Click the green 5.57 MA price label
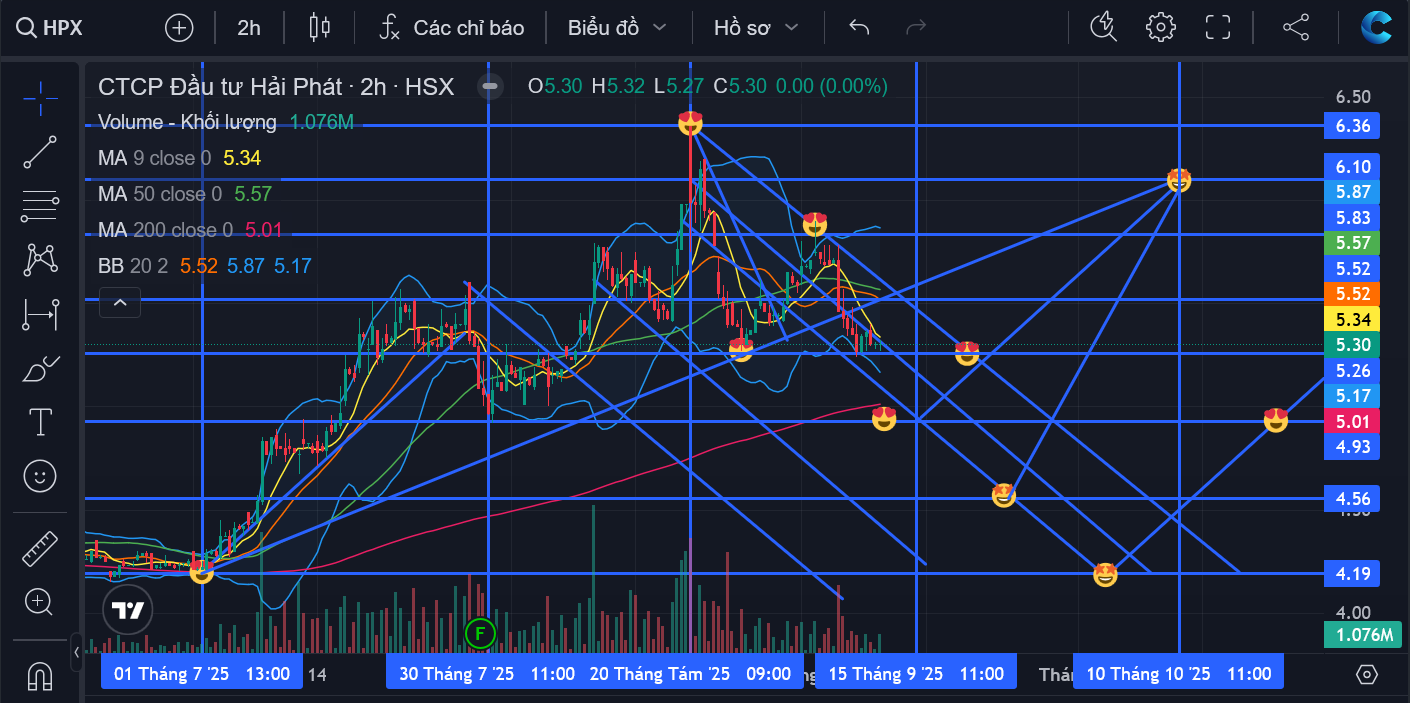This screenshot has width=1410, height=703. point(1352,243)
